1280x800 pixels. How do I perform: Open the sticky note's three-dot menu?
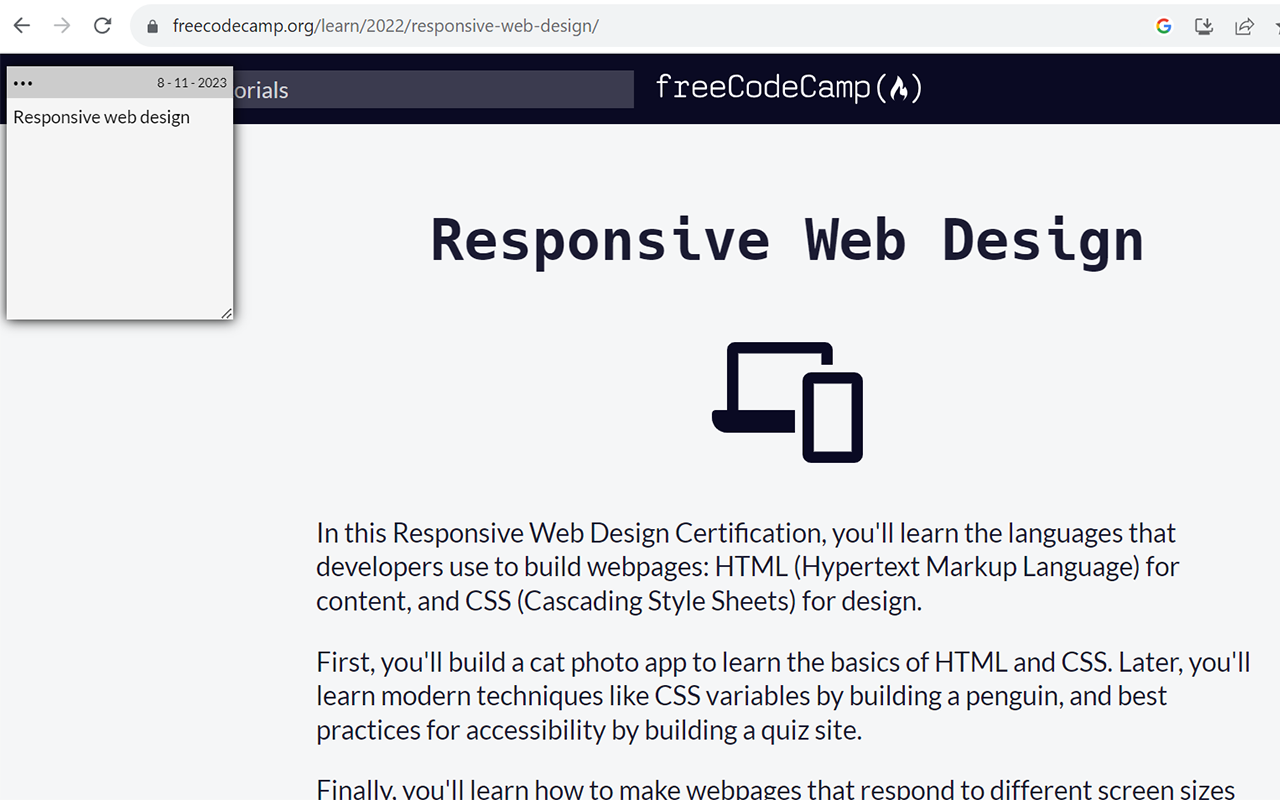(23, 83)
